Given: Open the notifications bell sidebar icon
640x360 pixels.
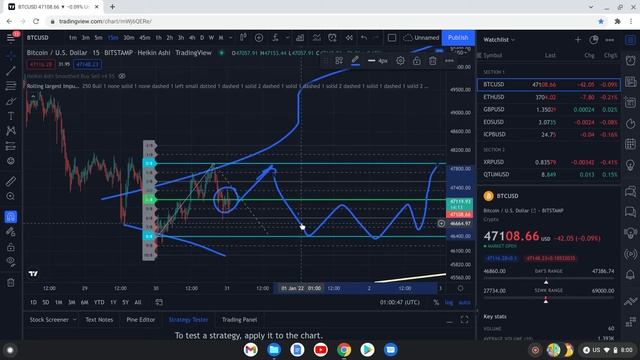Looking at the screenshot, I should (x=630, y=274).
